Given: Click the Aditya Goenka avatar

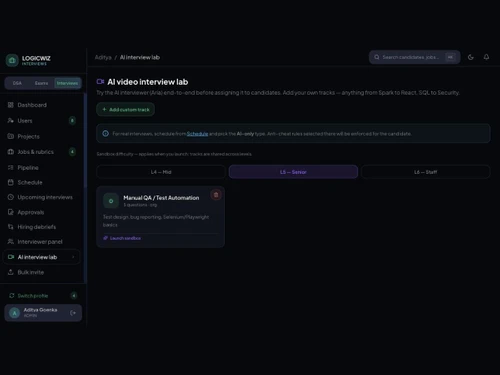Looking at the screenshot, I should point(15,313).
